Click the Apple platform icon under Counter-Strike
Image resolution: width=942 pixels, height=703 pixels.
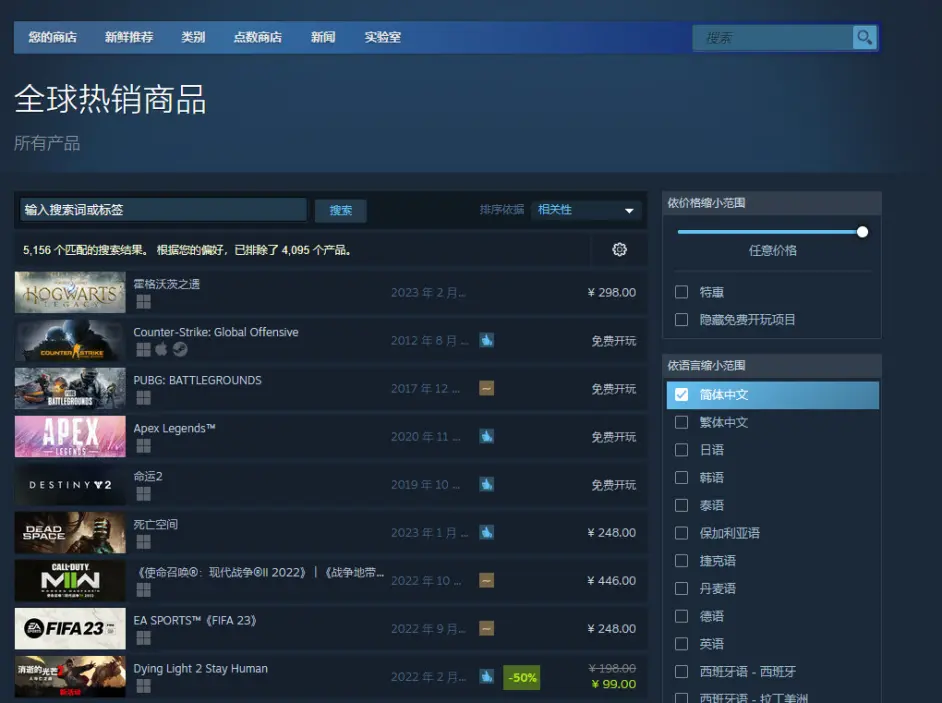(x=162, y=348)
